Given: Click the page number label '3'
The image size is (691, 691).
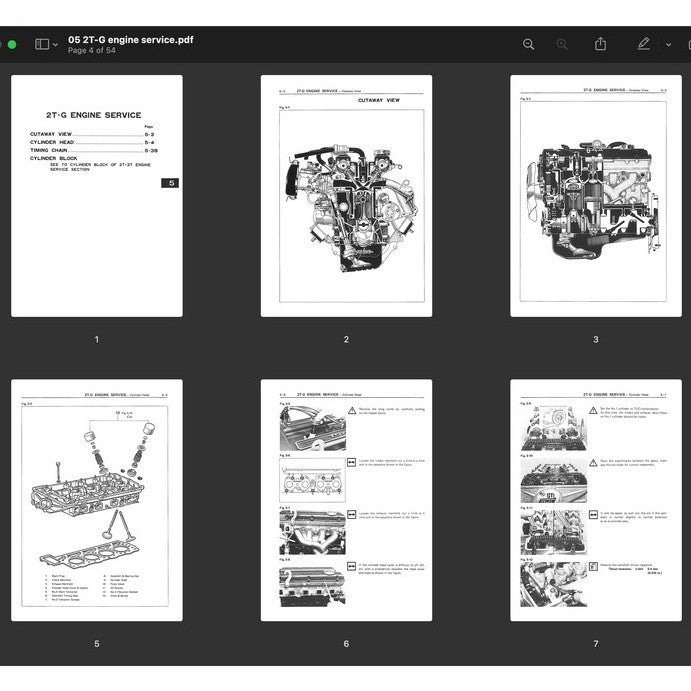Looking at the screenshot, I should [x=596, y=340].
